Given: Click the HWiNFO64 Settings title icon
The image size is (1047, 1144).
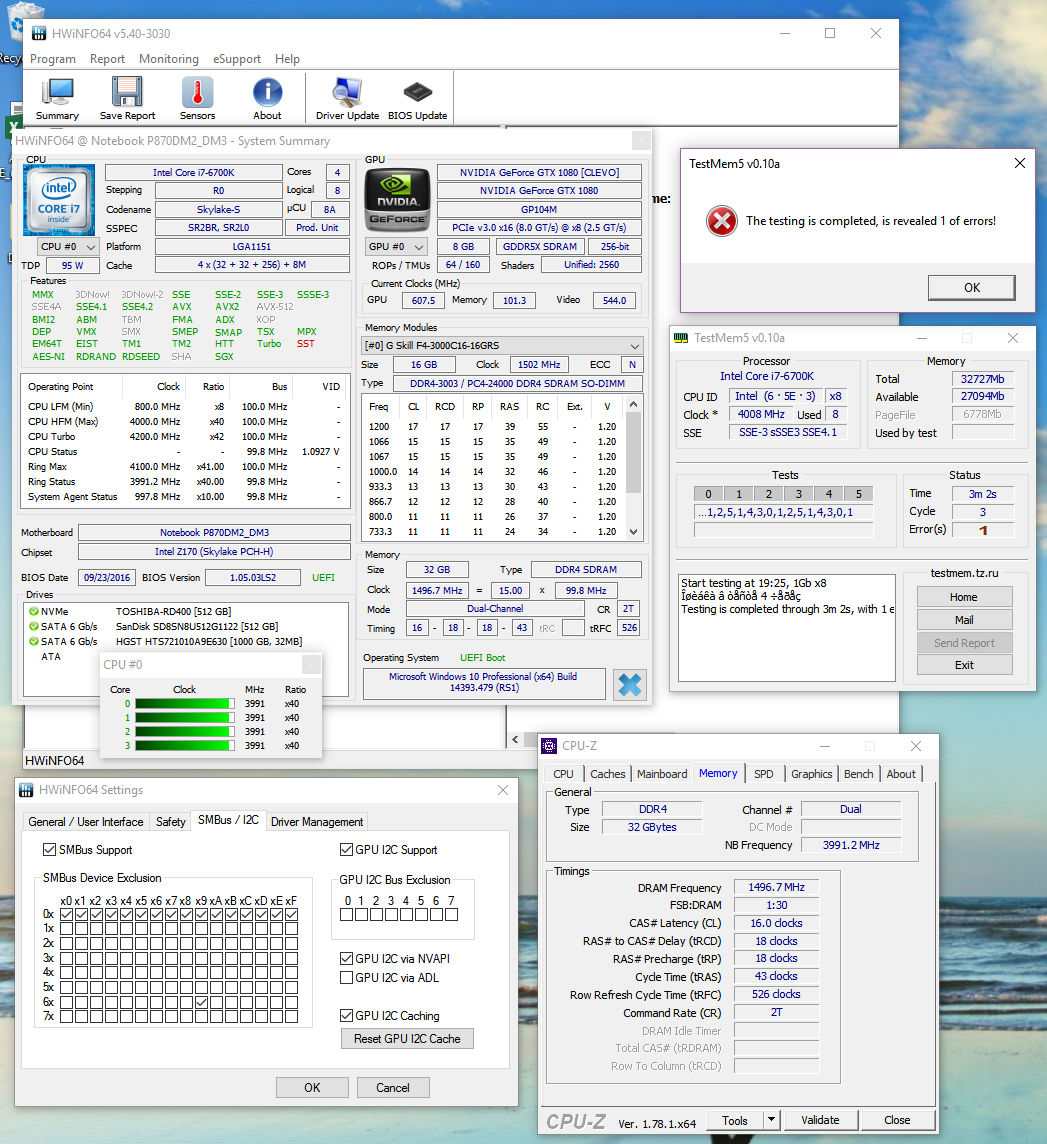Looking at the screenshot, I should (x=26, y=790).
